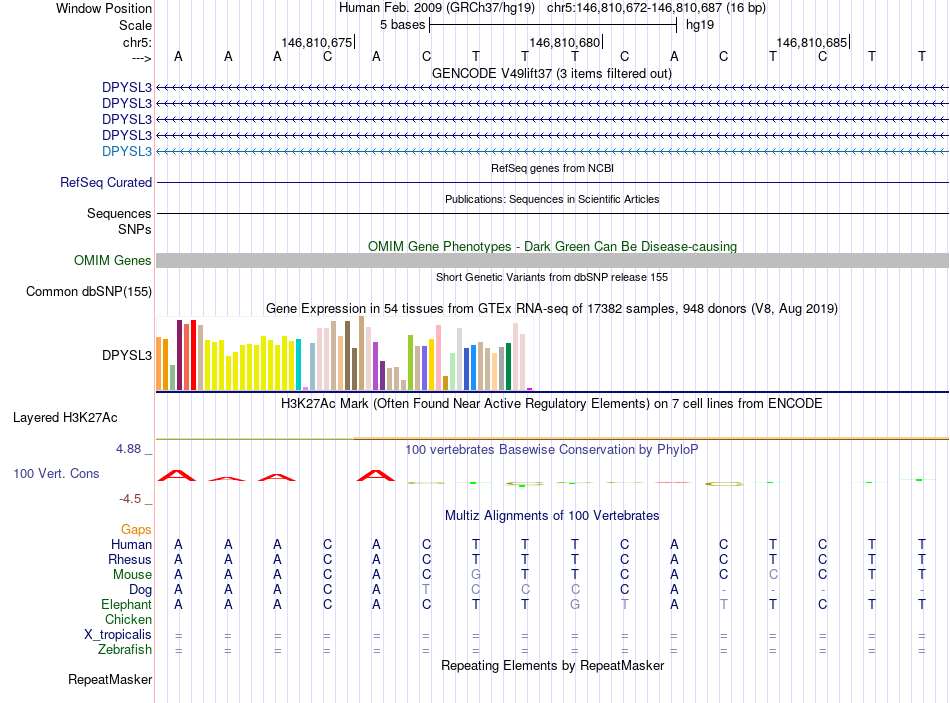
Task: Click Layered H3K27Ac track label
Action: click(x=65, y=418)
